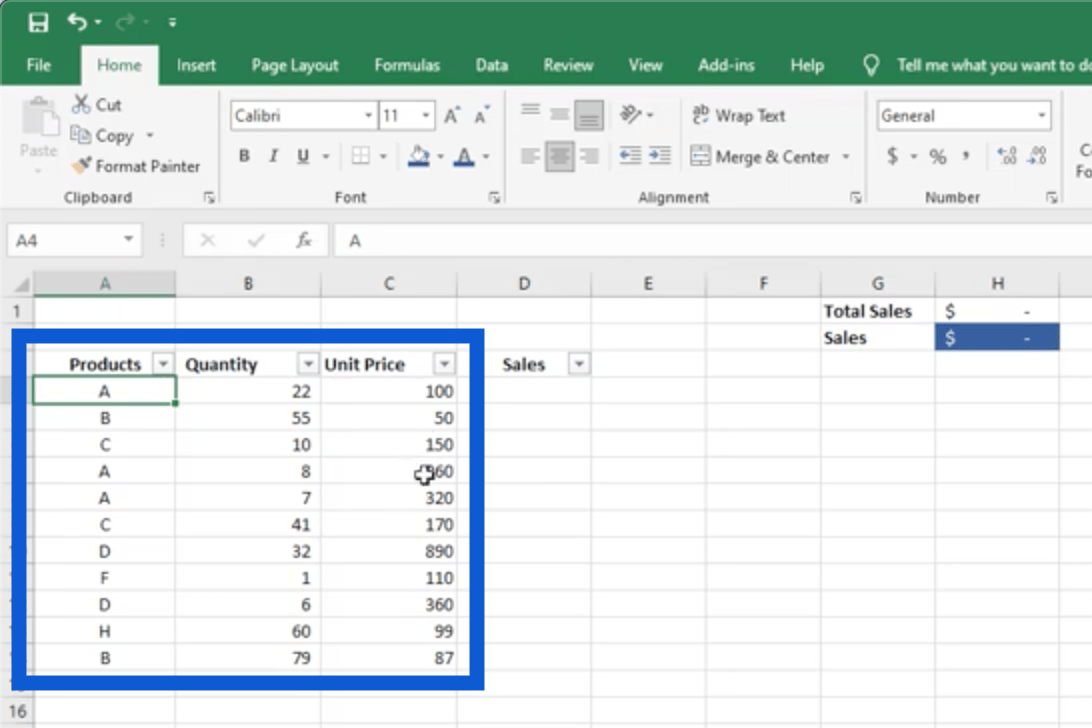Toggle Bottom Align icon
Viewport: 1092px width, 728px height.
tap(588, 116)
